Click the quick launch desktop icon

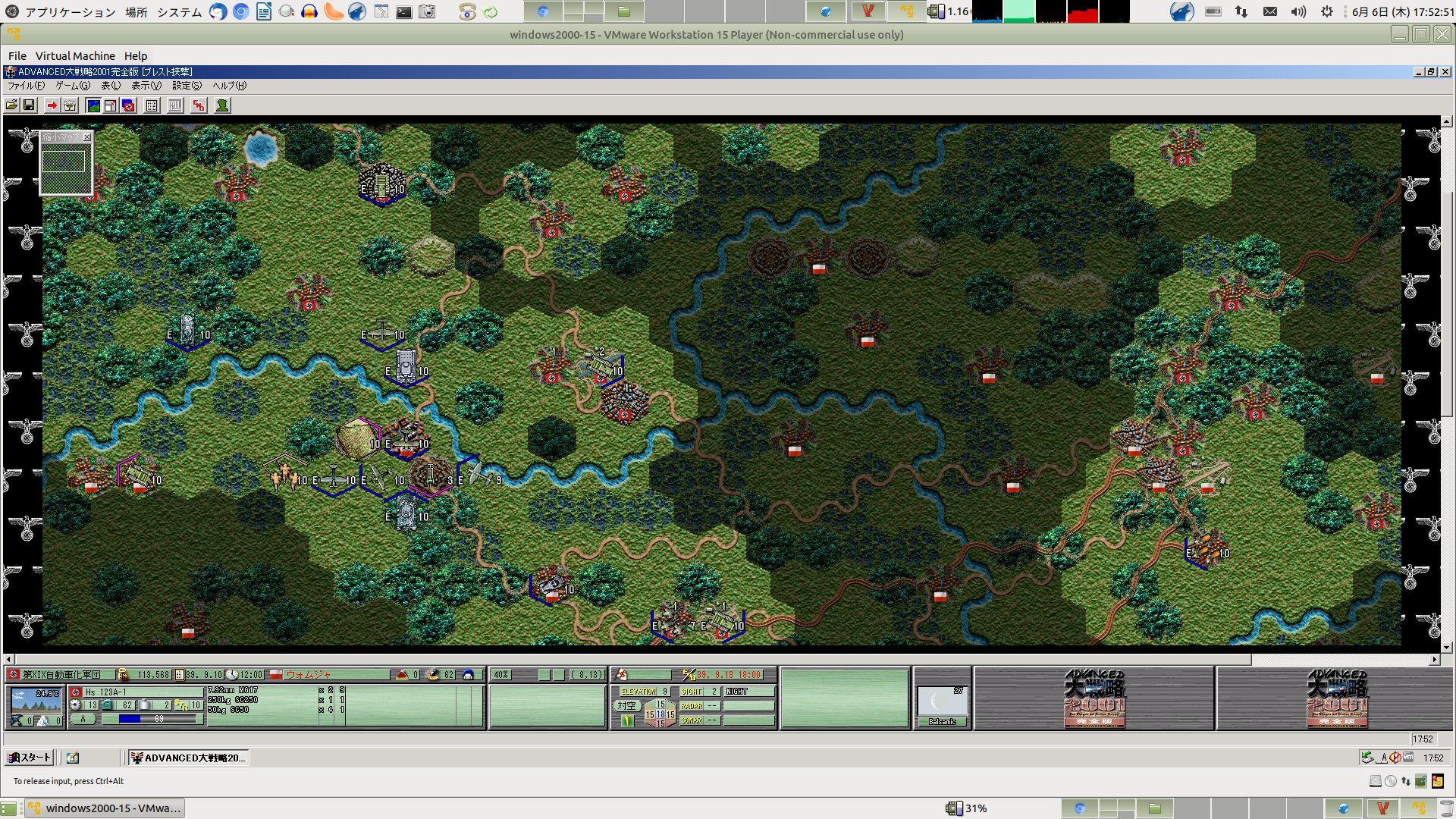(x=73, y=758)
